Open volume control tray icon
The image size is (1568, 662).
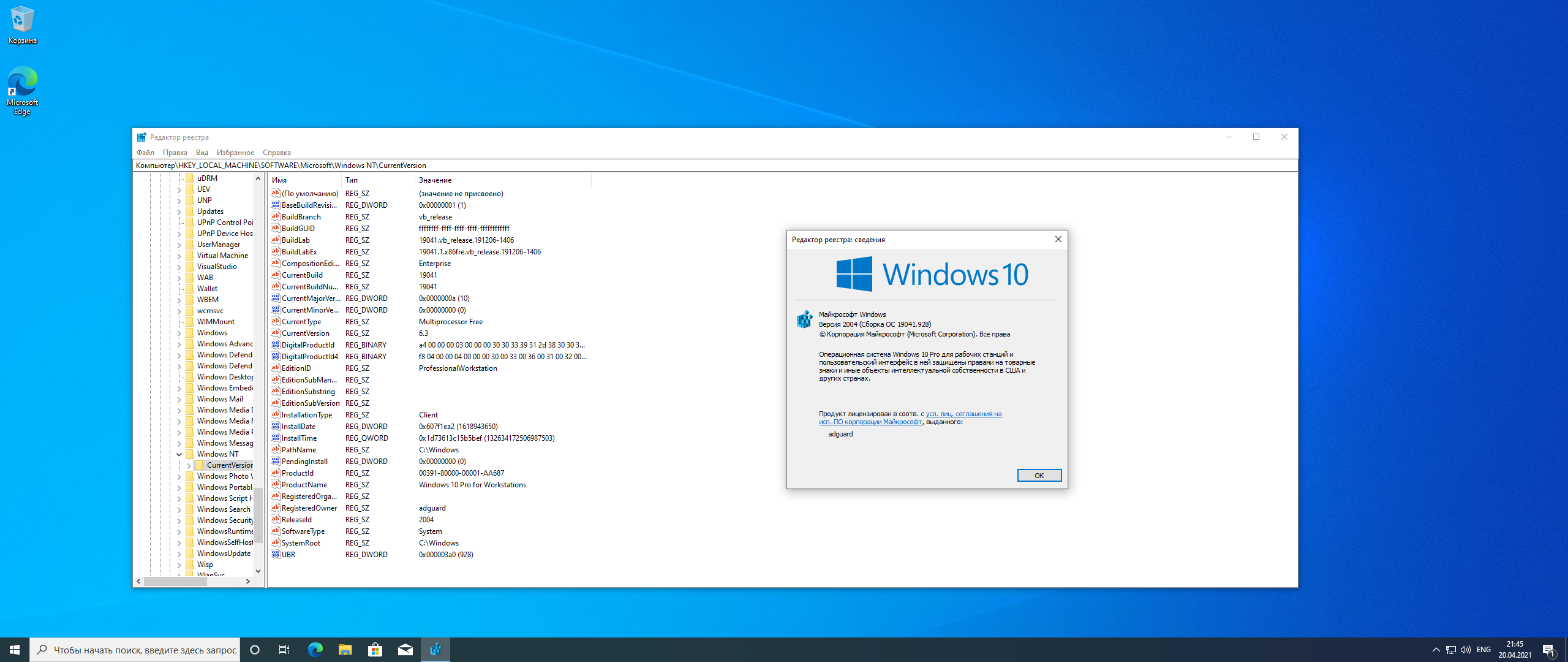tap(1466, 650)
